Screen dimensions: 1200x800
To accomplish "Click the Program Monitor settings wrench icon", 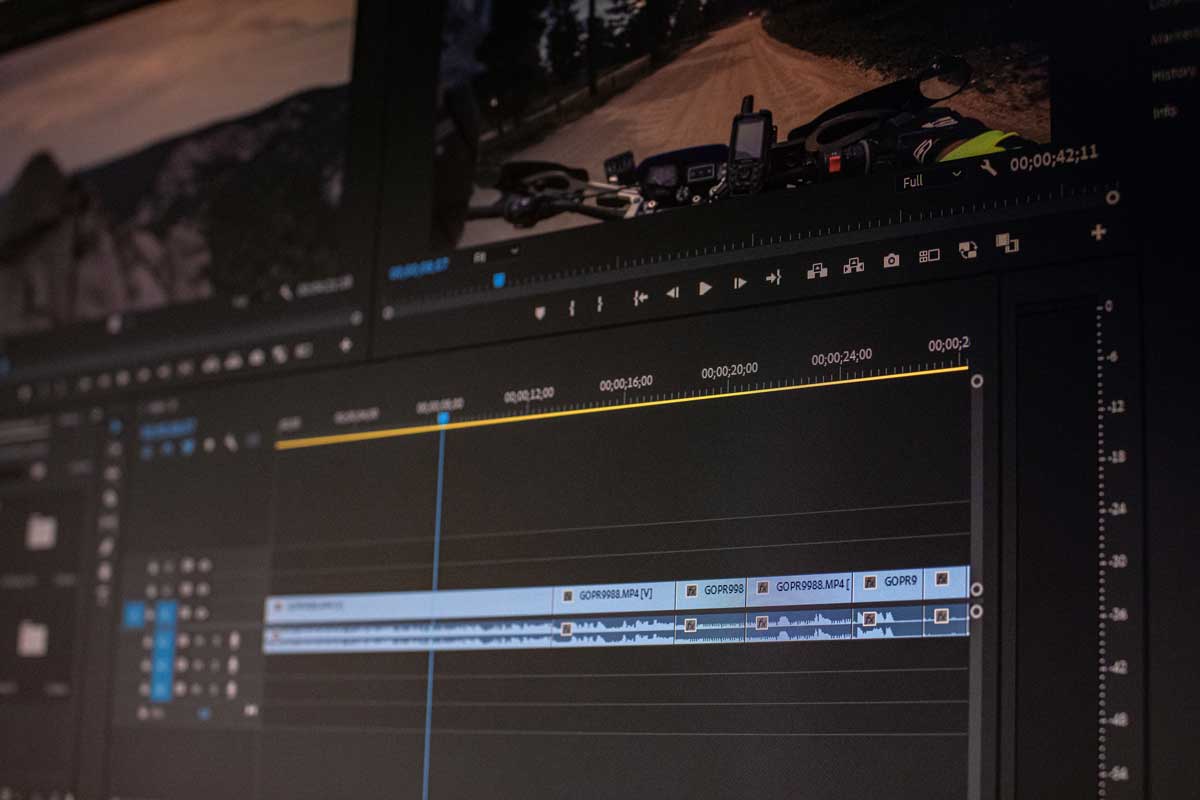I will pyautogui.click(x=988, y=167).
